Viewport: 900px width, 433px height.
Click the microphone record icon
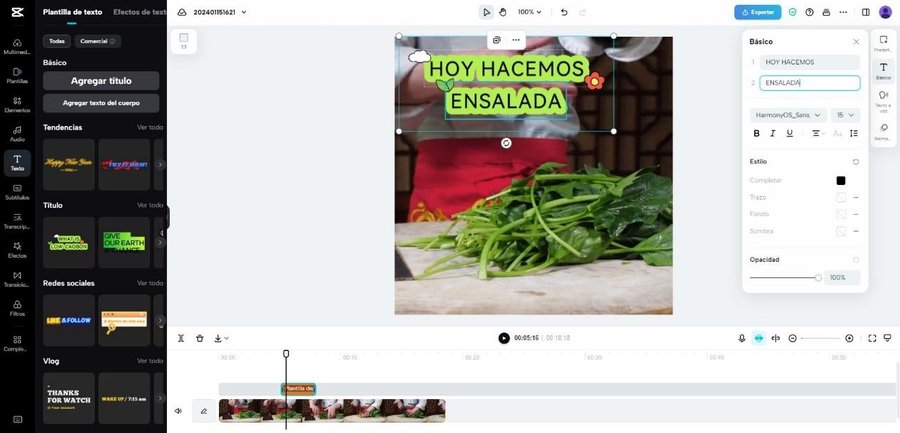click(742, 338)
